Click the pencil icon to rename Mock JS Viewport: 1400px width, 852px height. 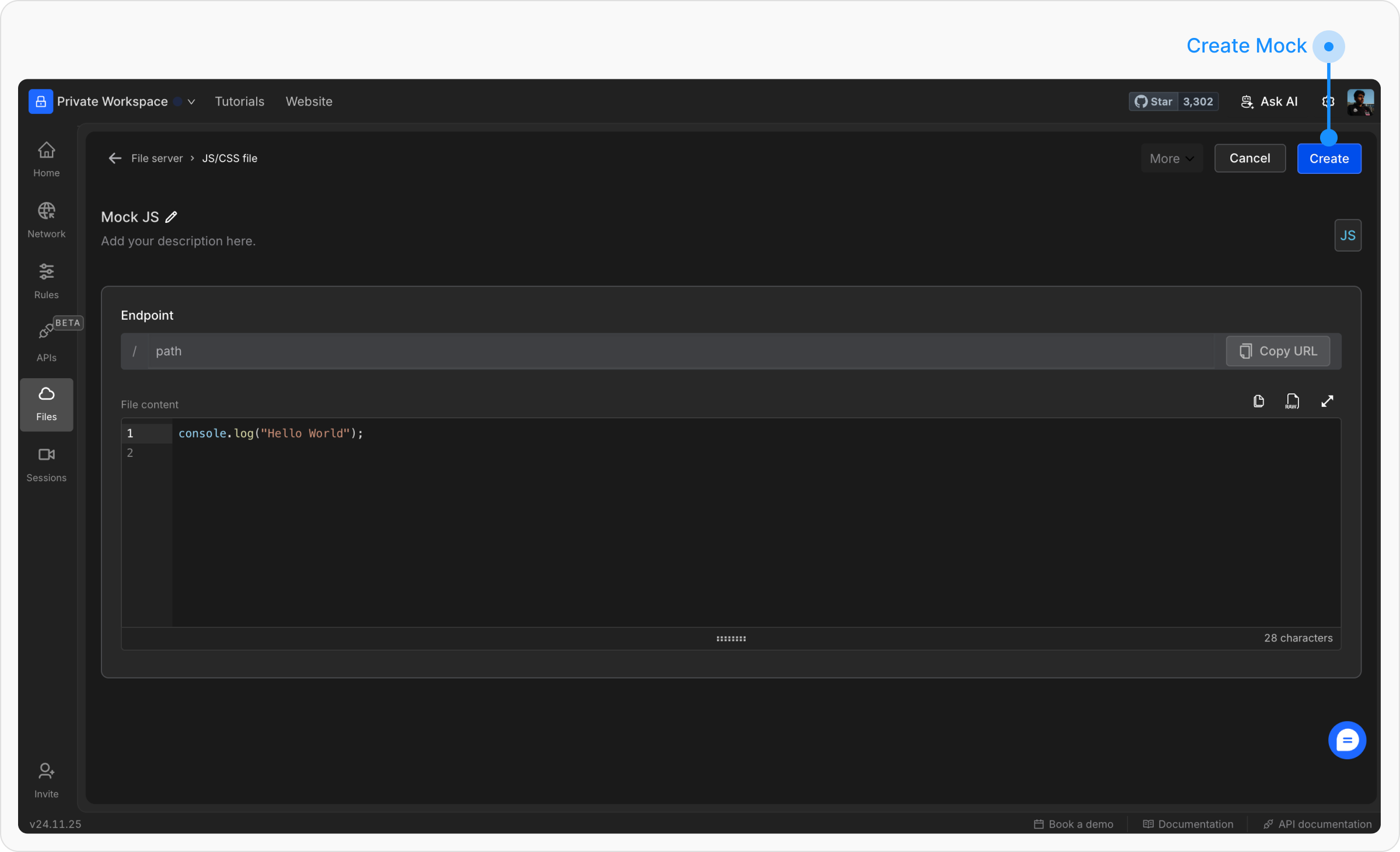point(171,217)
